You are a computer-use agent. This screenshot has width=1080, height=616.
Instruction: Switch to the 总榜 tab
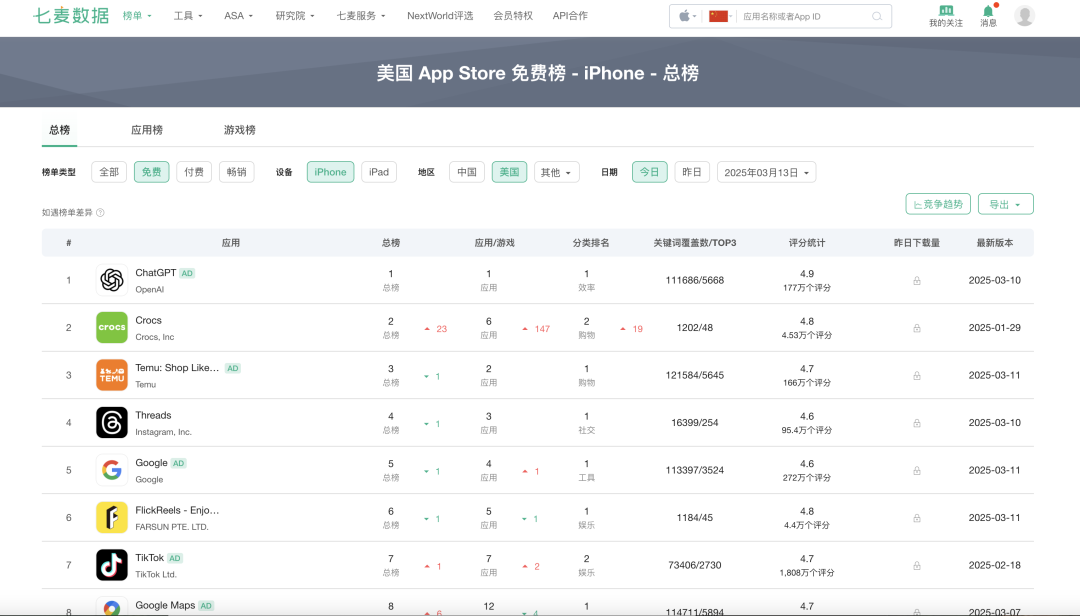(59, 130)
